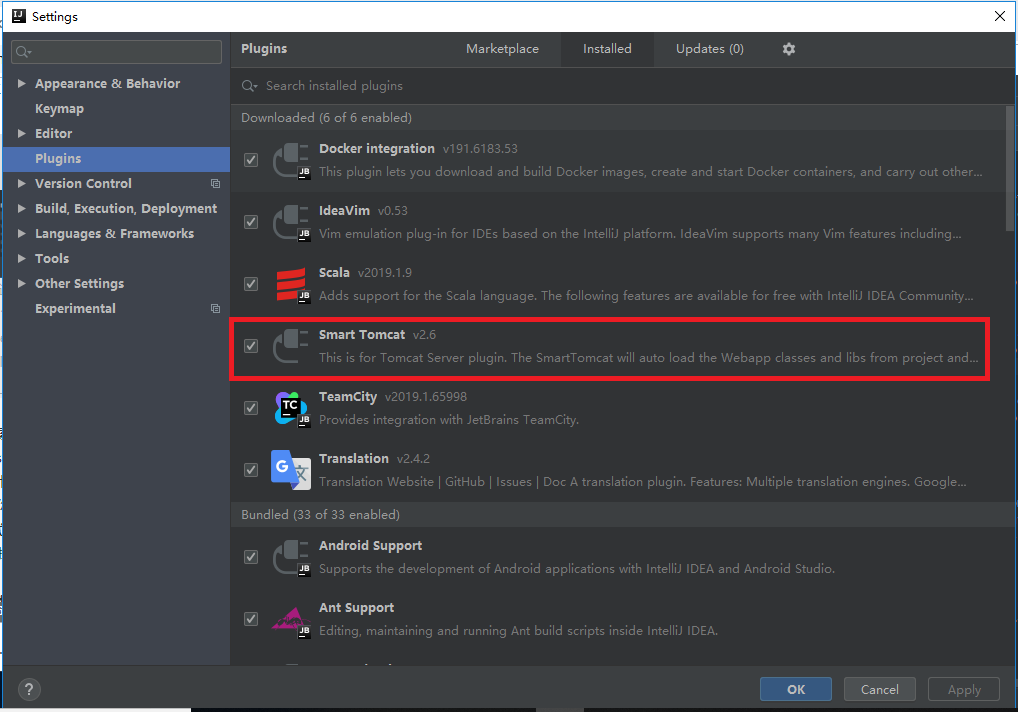Switch to the Marketplace tab

pyautogui.click(x=502, y=49)
